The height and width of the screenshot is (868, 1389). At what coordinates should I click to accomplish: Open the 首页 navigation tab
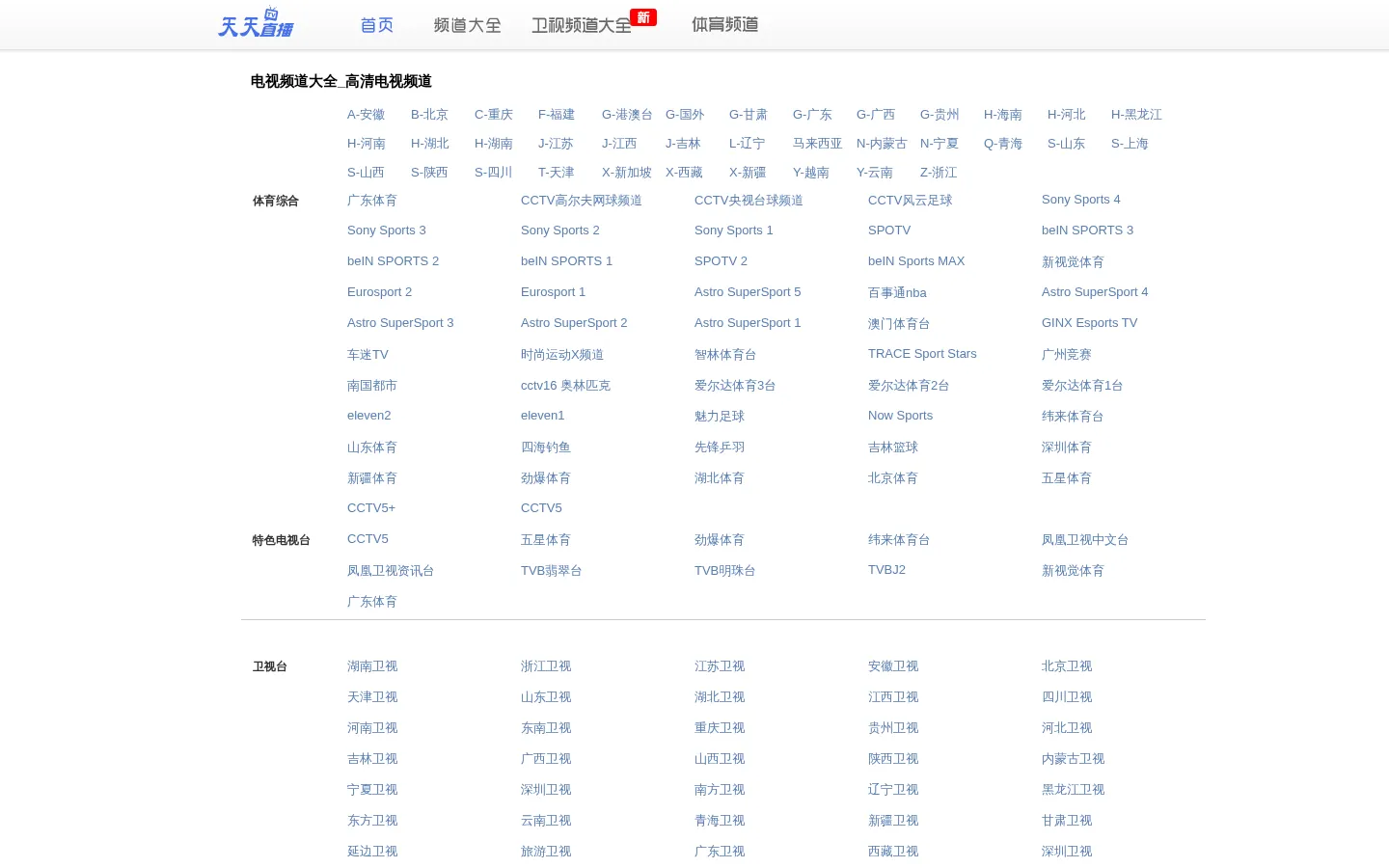[377, 25]
